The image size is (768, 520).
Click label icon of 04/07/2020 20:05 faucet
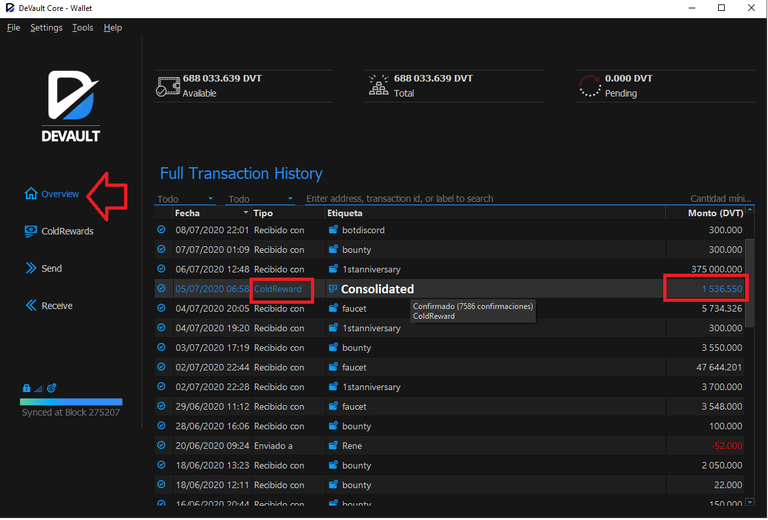point(333,308)
